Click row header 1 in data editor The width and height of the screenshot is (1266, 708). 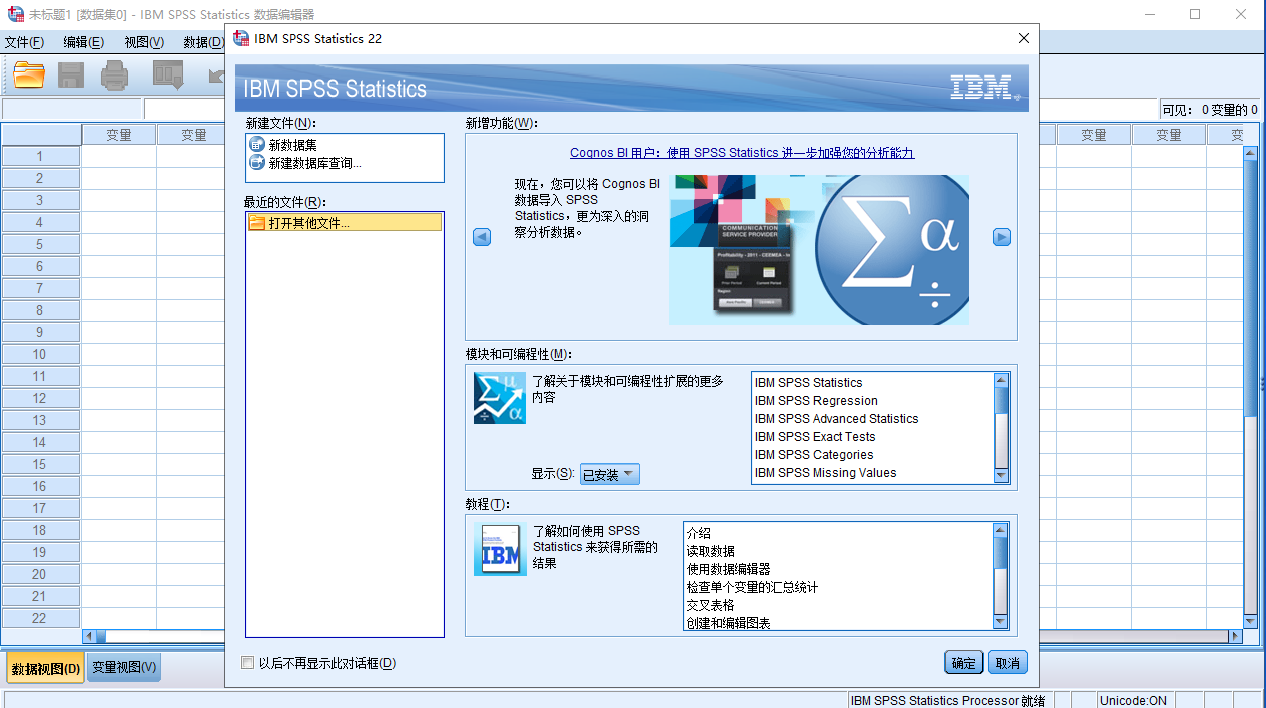[40, 156]
